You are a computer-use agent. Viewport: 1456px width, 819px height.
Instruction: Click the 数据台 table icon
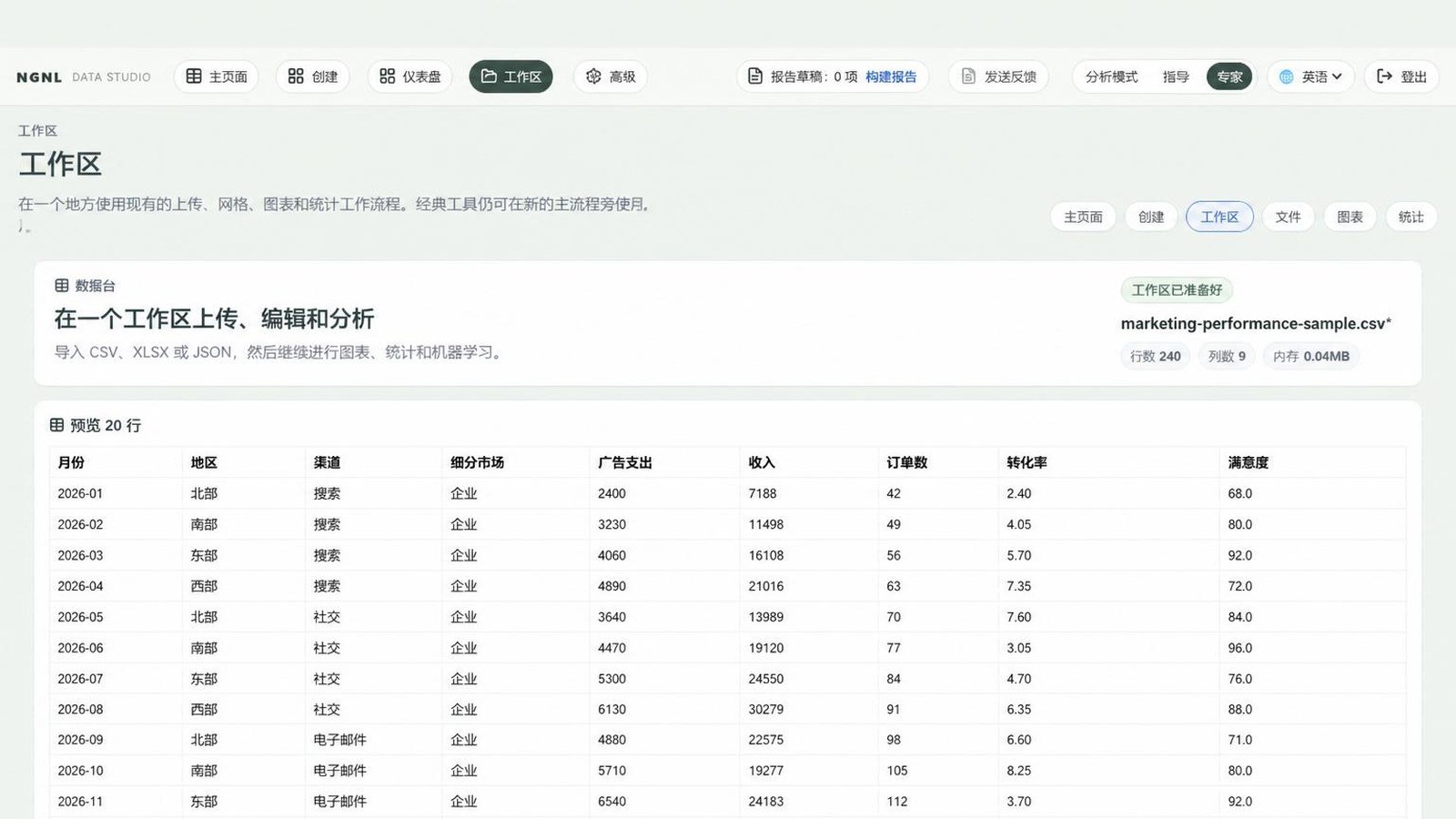(62, 286)
